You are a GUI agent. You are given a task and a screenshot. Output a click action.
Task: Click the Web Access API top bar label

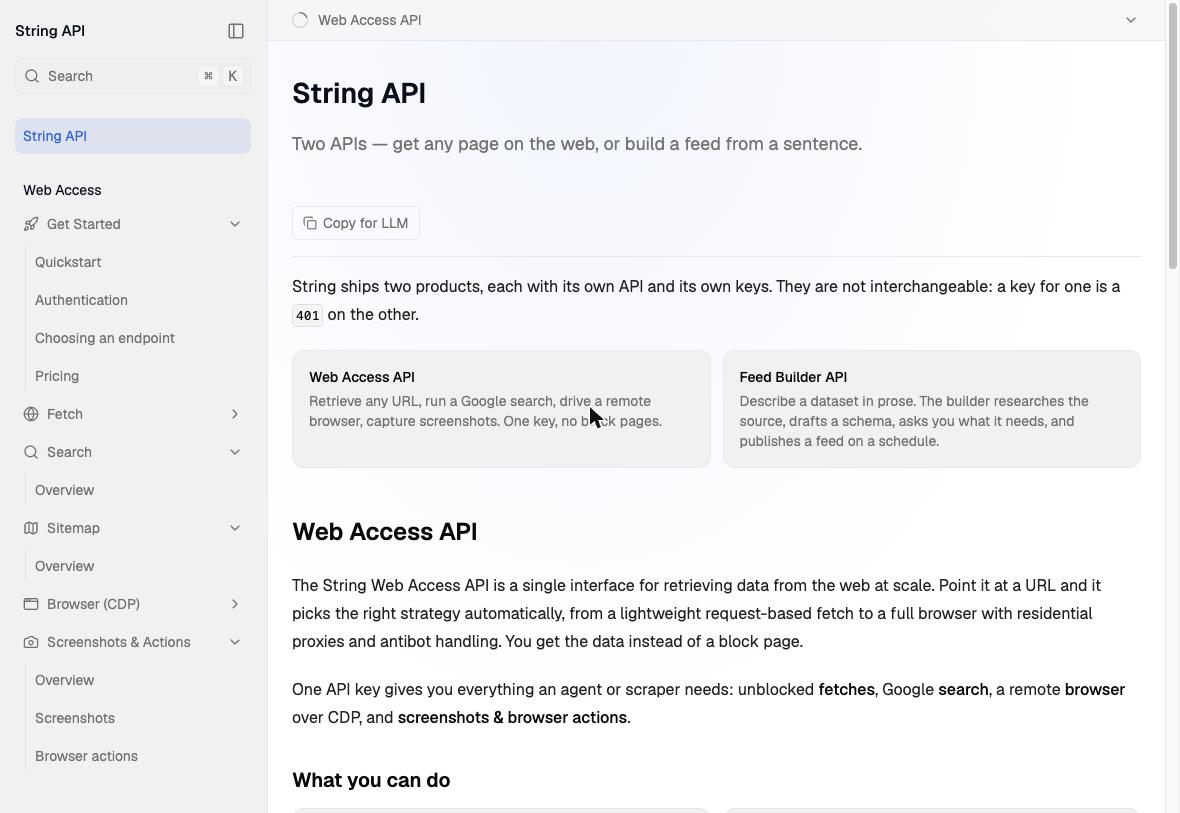[x=370, y=20]
